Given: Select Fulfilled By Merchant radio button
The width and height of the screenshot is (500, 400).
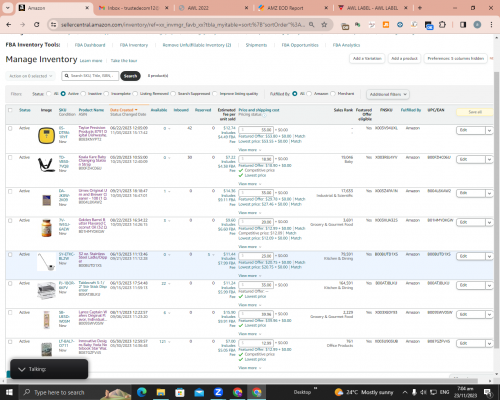Looking at the screenshot, I should tap(333, 94).
